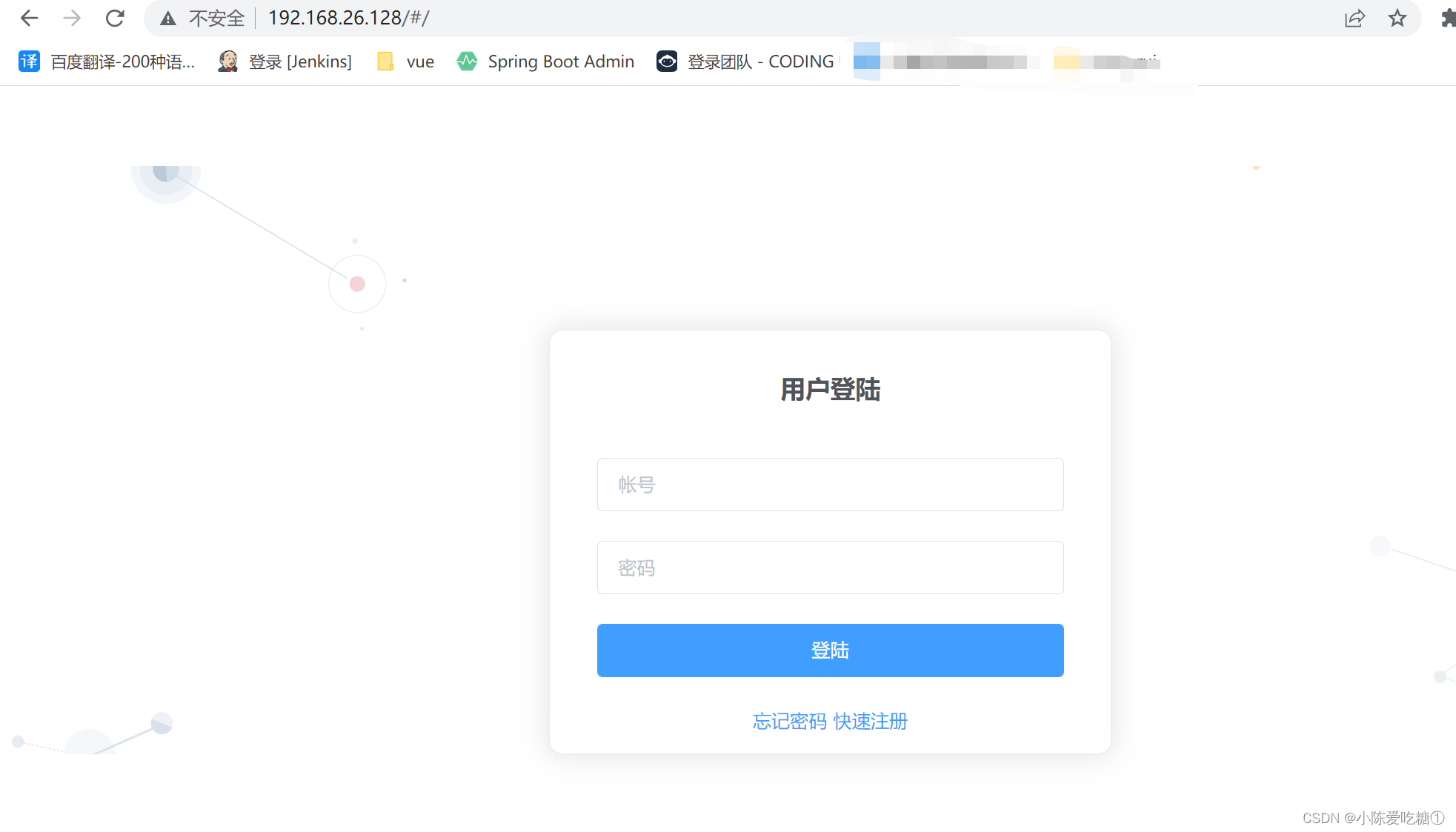Reload the current page

click(x=115, y=18)
